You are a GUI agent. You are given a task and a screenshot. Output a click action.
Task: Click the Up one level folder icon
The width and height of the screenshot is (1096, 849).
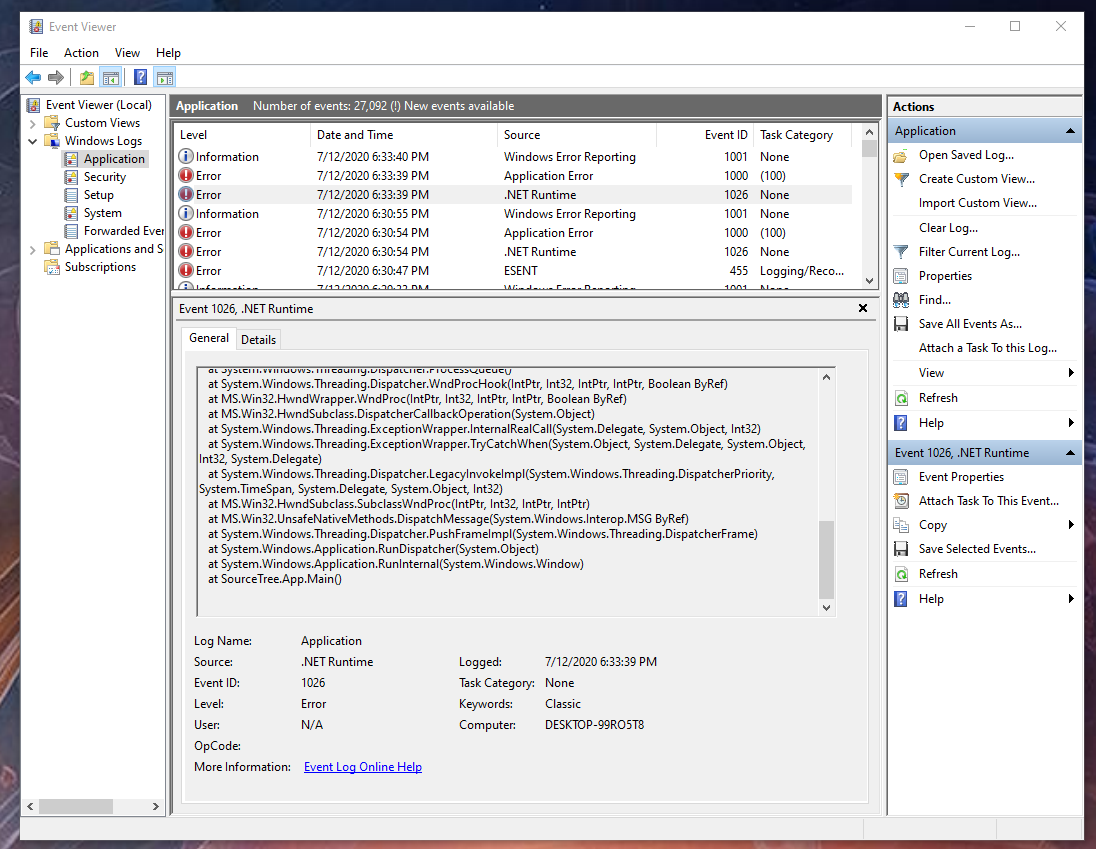(x=87, y=78)
